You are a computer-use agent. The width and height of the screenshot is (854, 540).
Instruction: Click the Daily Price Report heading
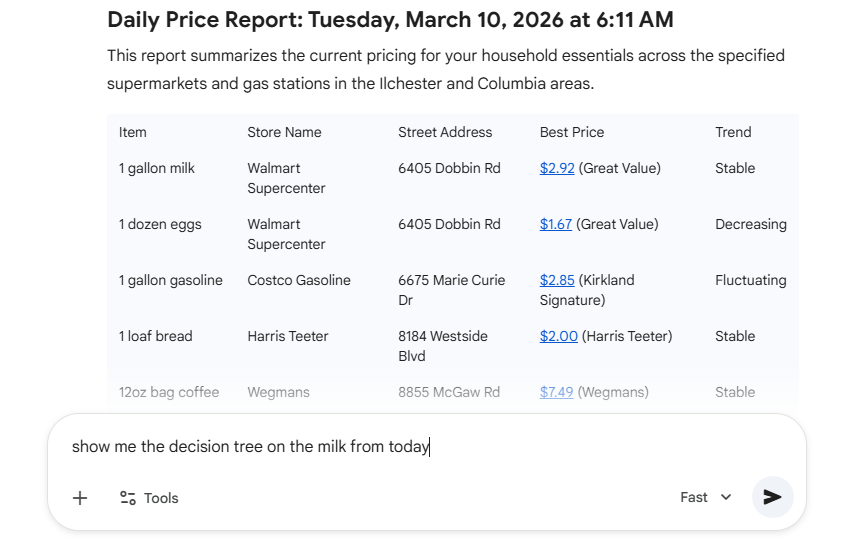point(390,20)
